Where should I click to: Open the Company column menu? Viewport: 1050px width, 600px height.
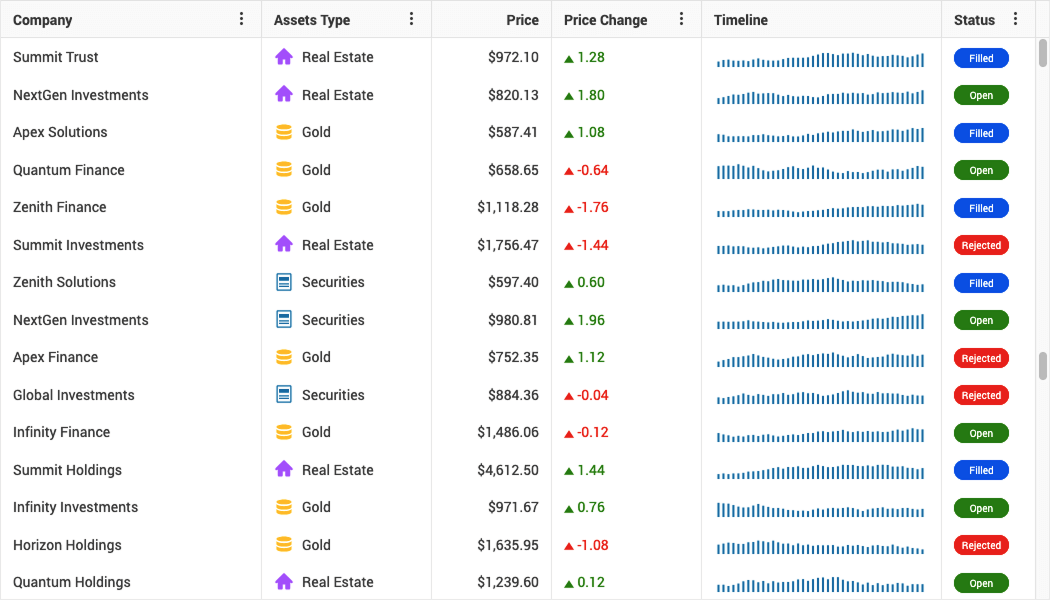click(241, 19)
